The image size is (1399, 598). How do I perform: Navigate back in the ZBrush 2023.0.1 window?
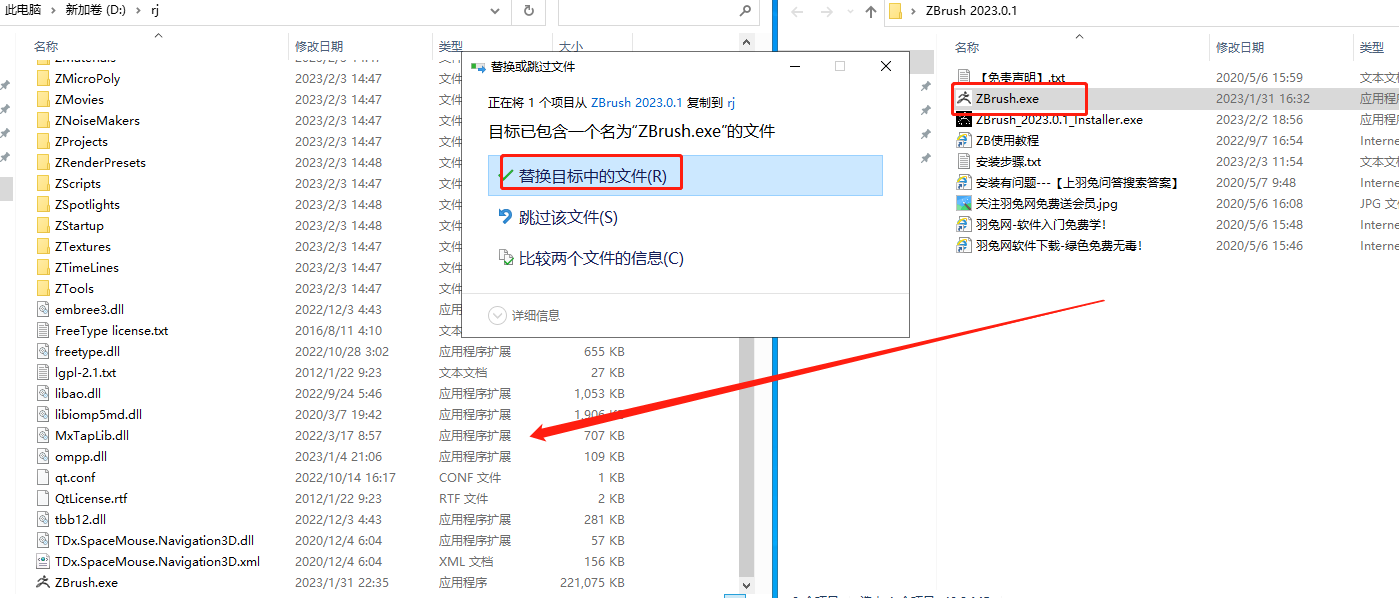pyautogui.click(x=797, y=11)
